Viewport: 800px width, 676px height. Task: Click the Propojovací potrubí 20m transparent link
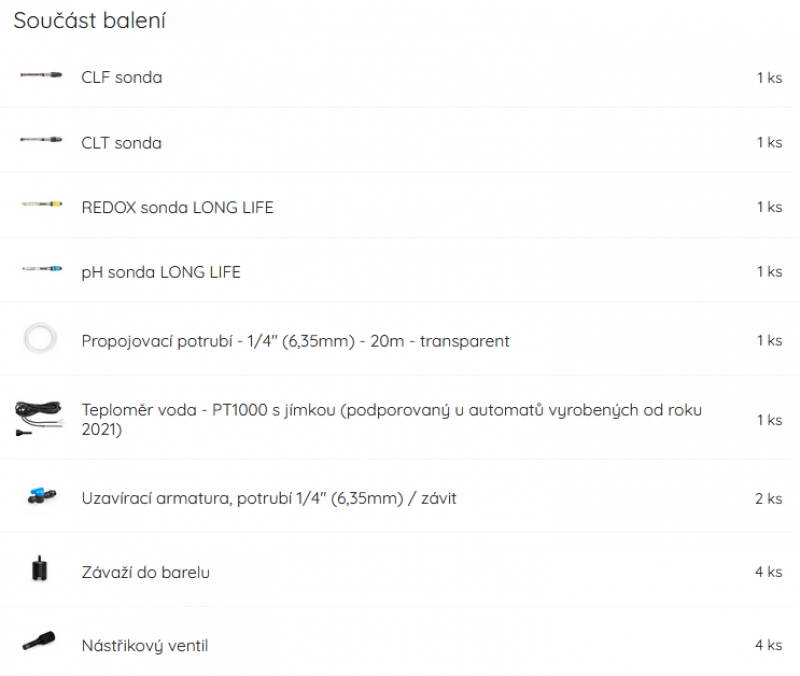coord(295,341)
